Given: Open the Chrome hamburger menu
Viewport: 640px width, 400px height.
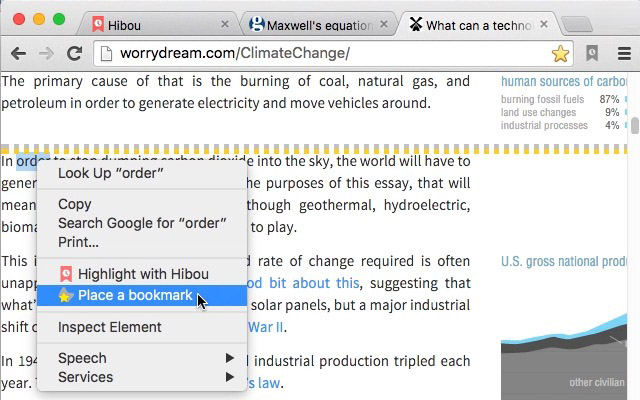Looking at the screenshot, I should coord(624,53).
